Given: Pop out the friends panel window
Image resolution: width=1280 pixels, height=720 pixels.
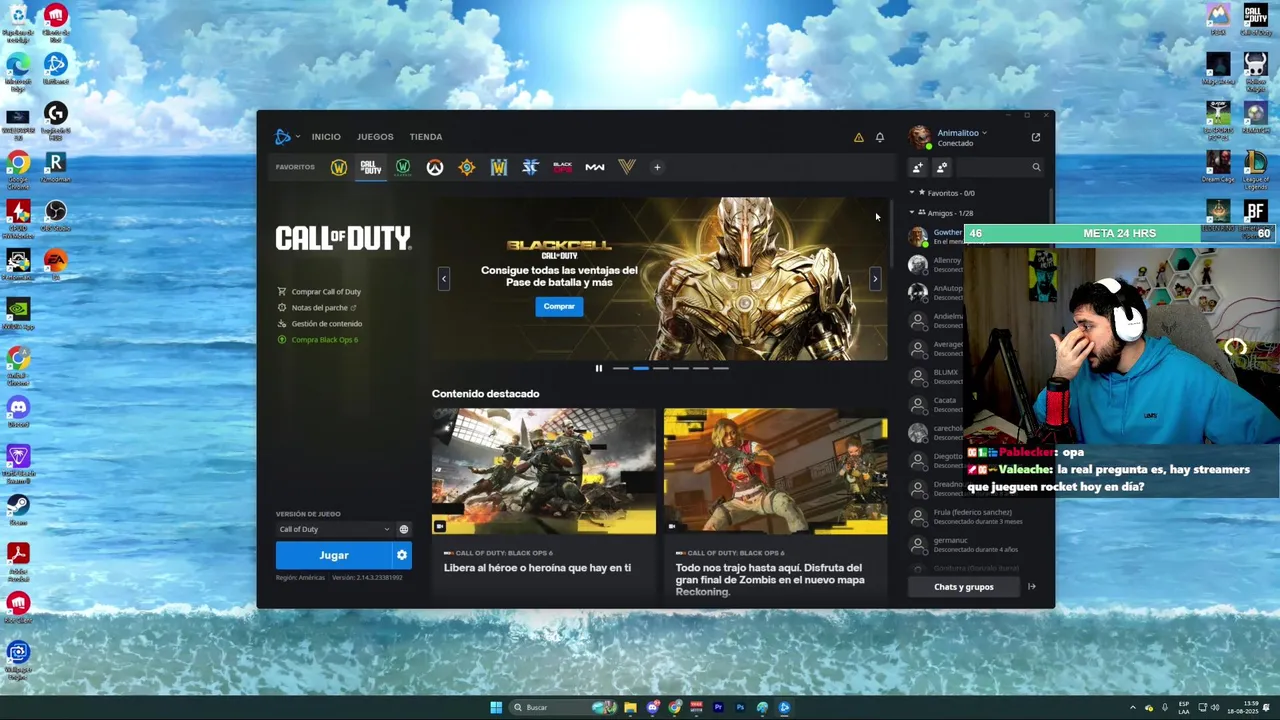Looking at the screenshot, I should coord(1036,138).
